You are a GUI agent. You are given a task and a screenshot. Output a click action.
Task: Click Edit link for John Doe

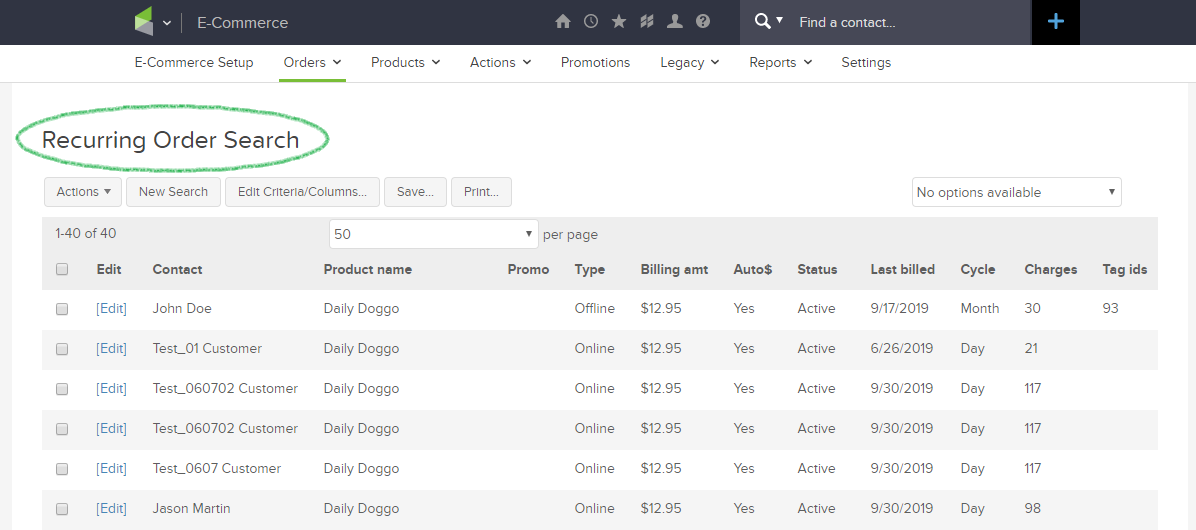(x=111, y=309)
